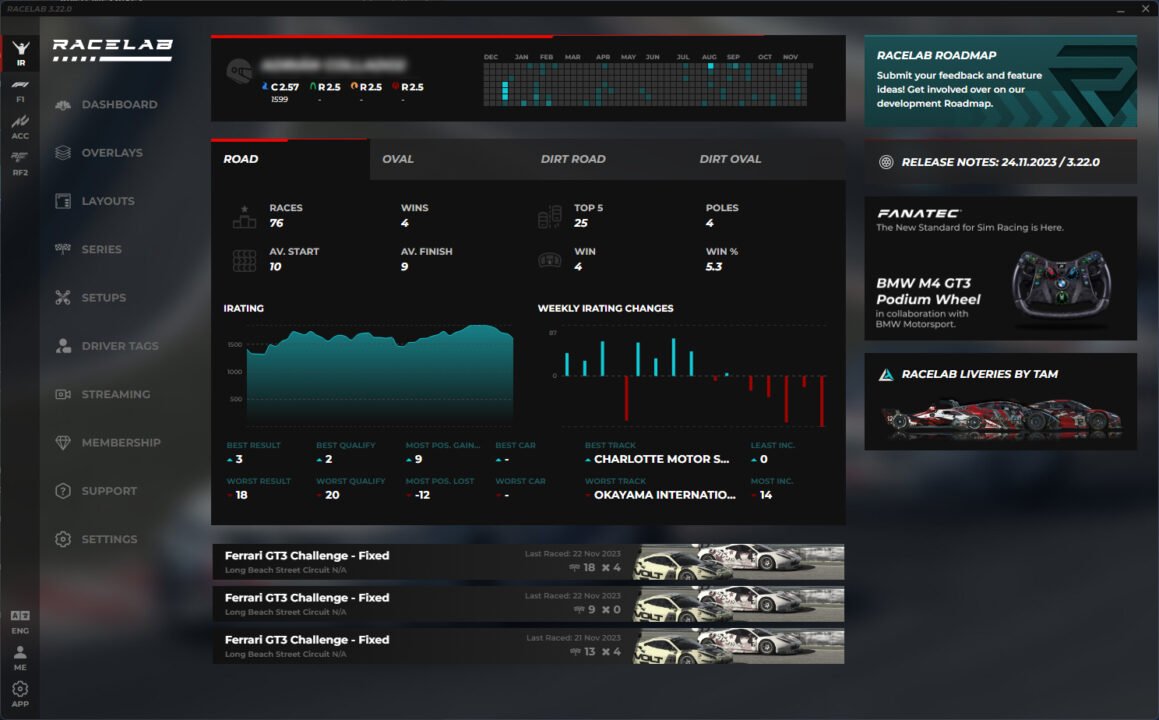Open the Racelab Liveries by TAM banner
This screenshot has width=1159, height=720.
[x=1001, y=401]
